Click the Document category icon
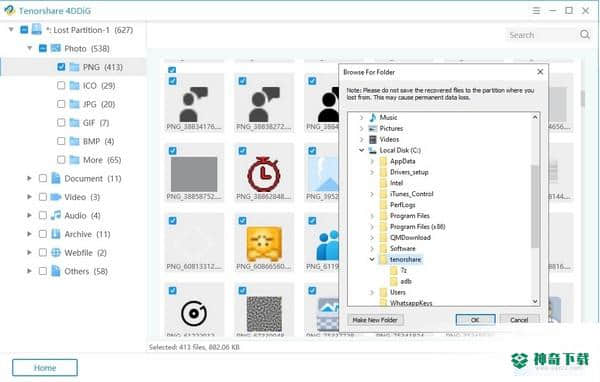The image size is (600, 382). 56,178
